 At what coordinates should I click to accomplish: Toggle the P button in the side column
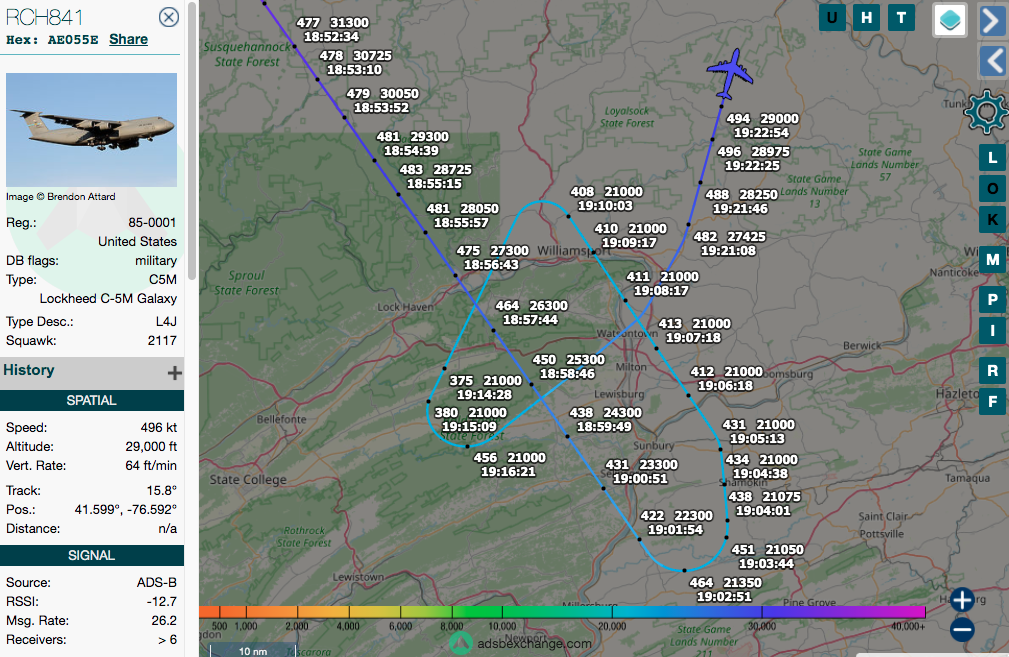point(992,300)
